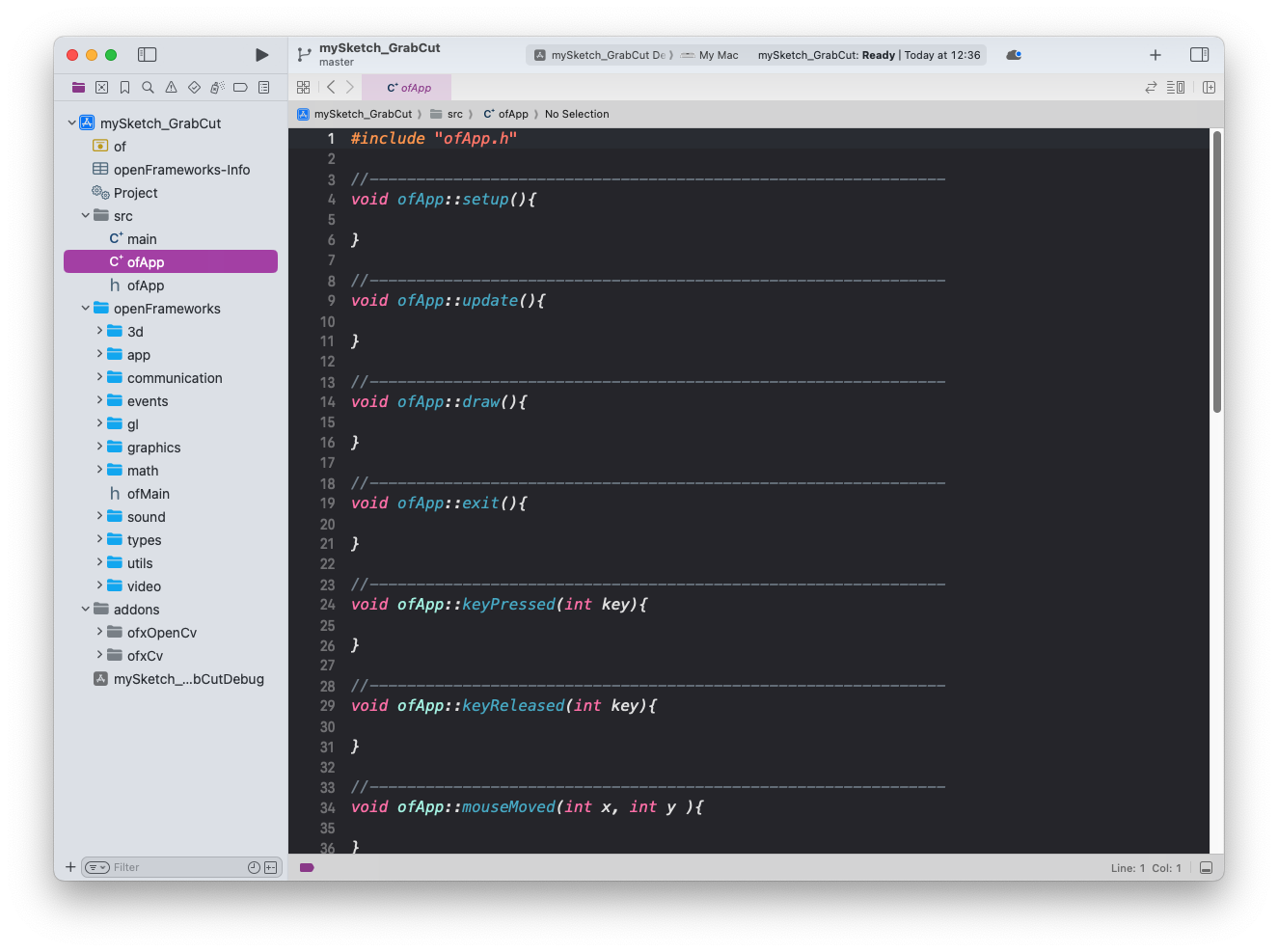Choose the My Mac run destination
The width and height of the screenshot is (1278, 952).
click(710, 55)
